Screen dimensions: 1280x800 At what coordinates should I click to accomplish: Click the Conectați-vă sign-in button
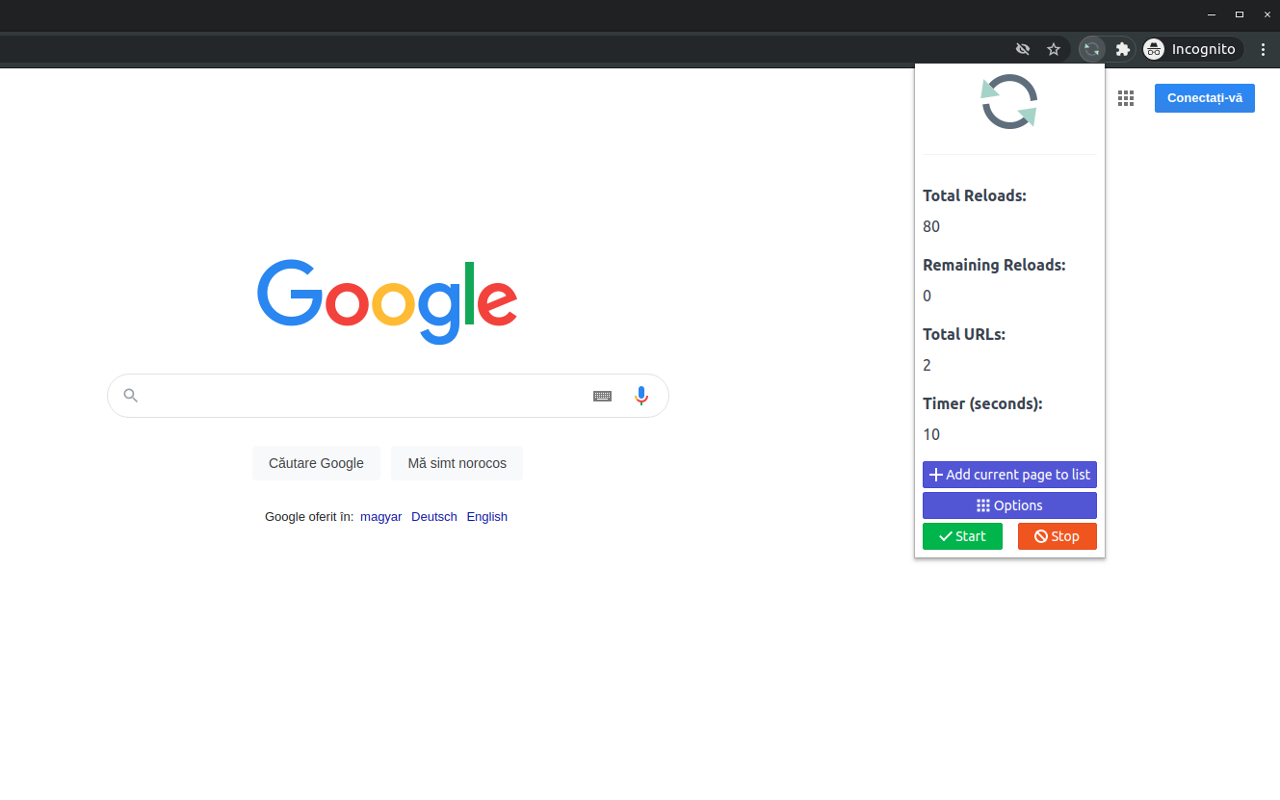pos(1204,98)
